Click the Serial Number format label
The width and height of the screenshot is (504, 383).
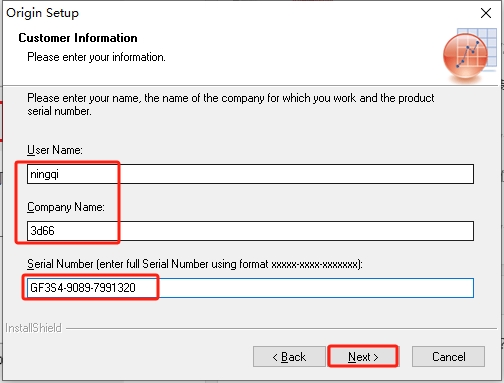195,264
